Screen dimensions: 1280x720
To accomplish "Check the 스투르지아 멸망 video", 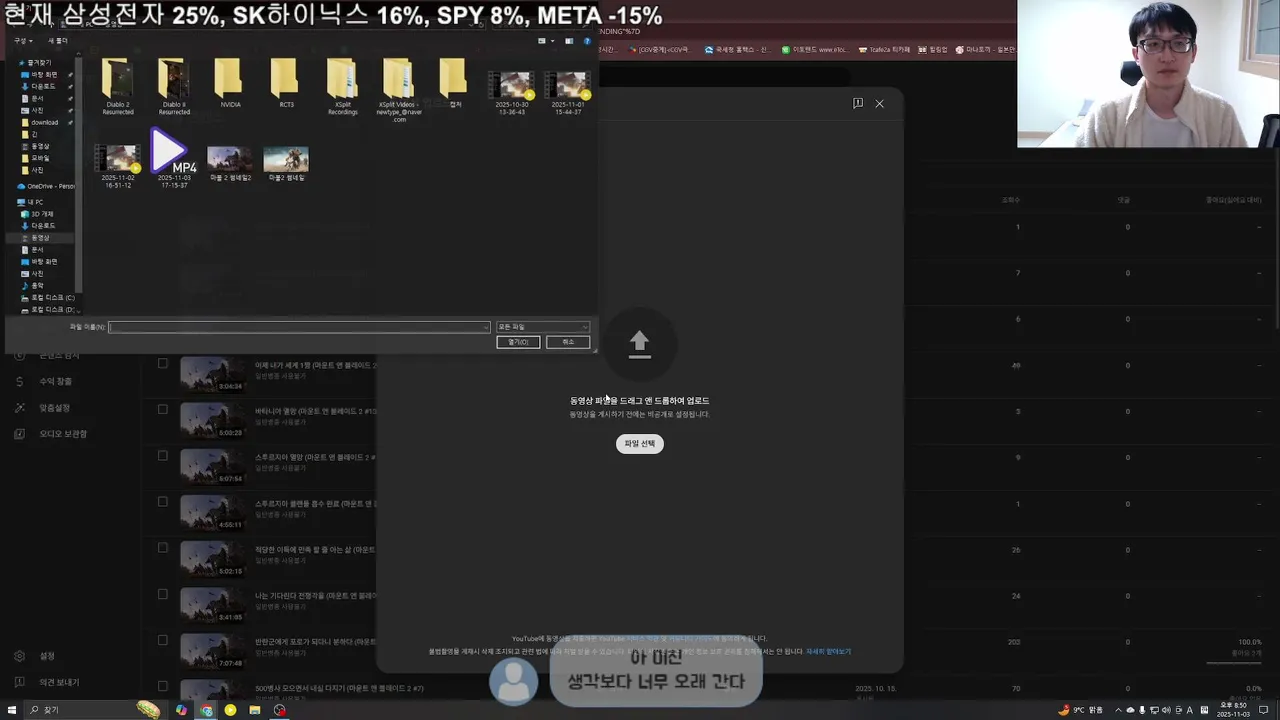I will 163,456.
